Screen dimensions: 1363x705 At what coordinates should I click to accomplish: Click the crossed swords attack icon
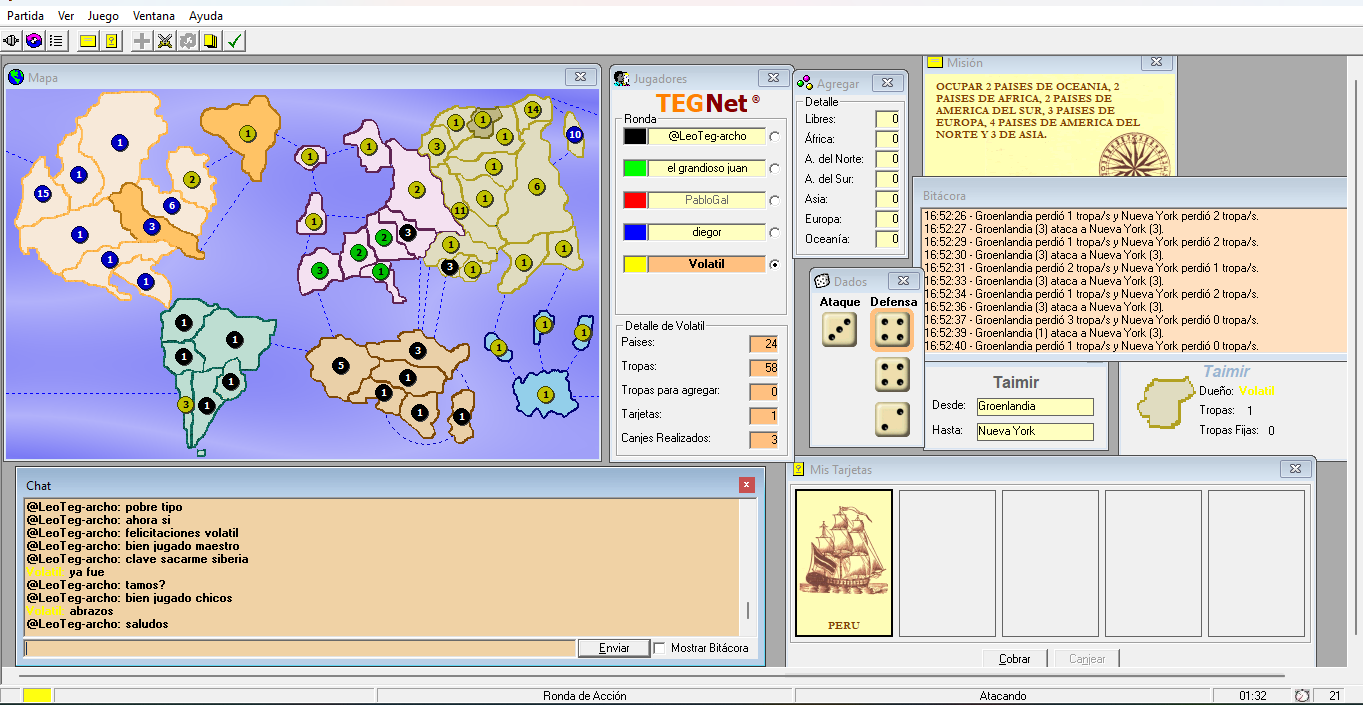click(x=165, y=41)
